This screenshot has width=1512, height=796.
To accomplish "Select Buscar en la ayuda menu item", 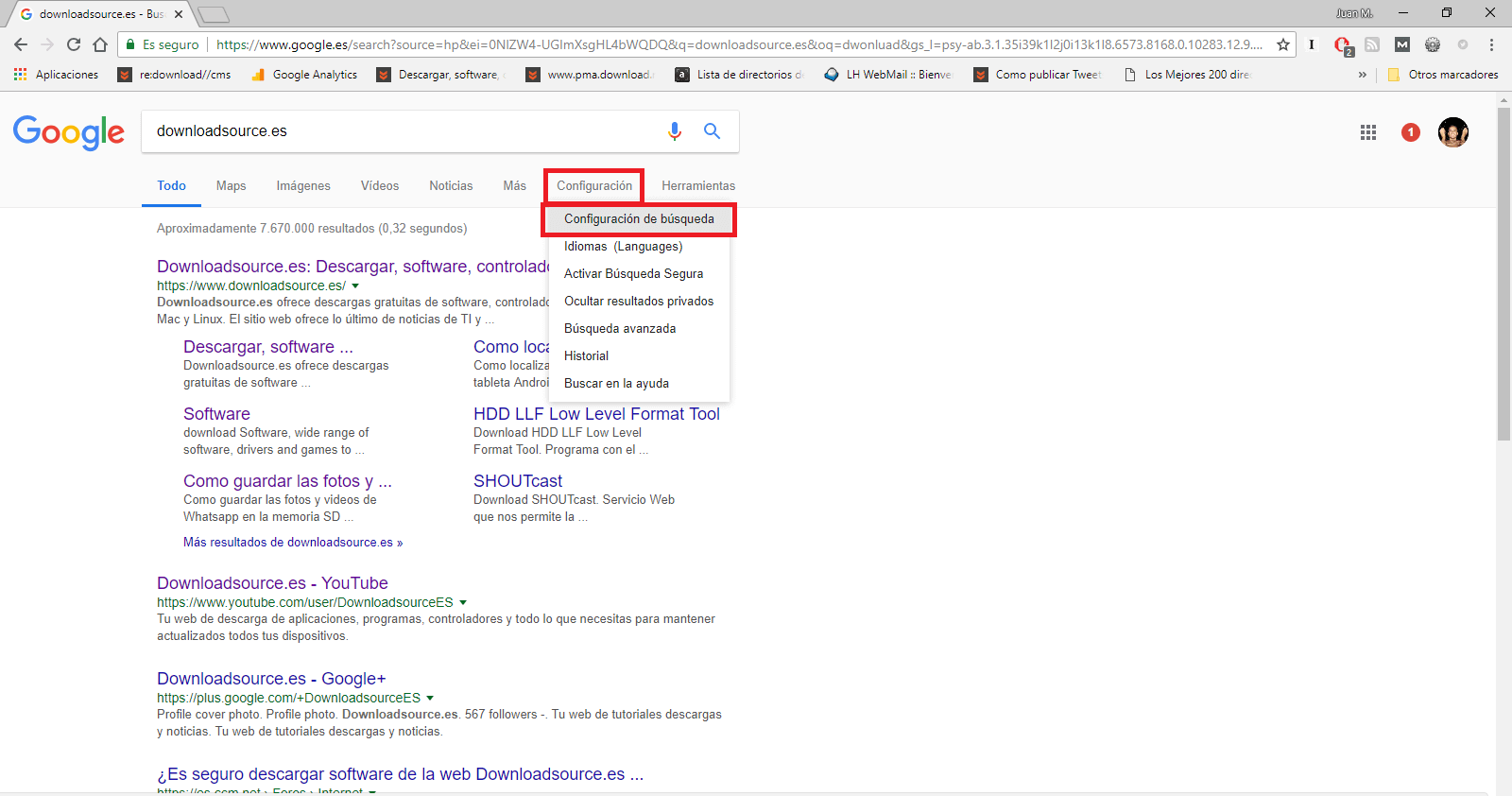I will click(639, 384).
